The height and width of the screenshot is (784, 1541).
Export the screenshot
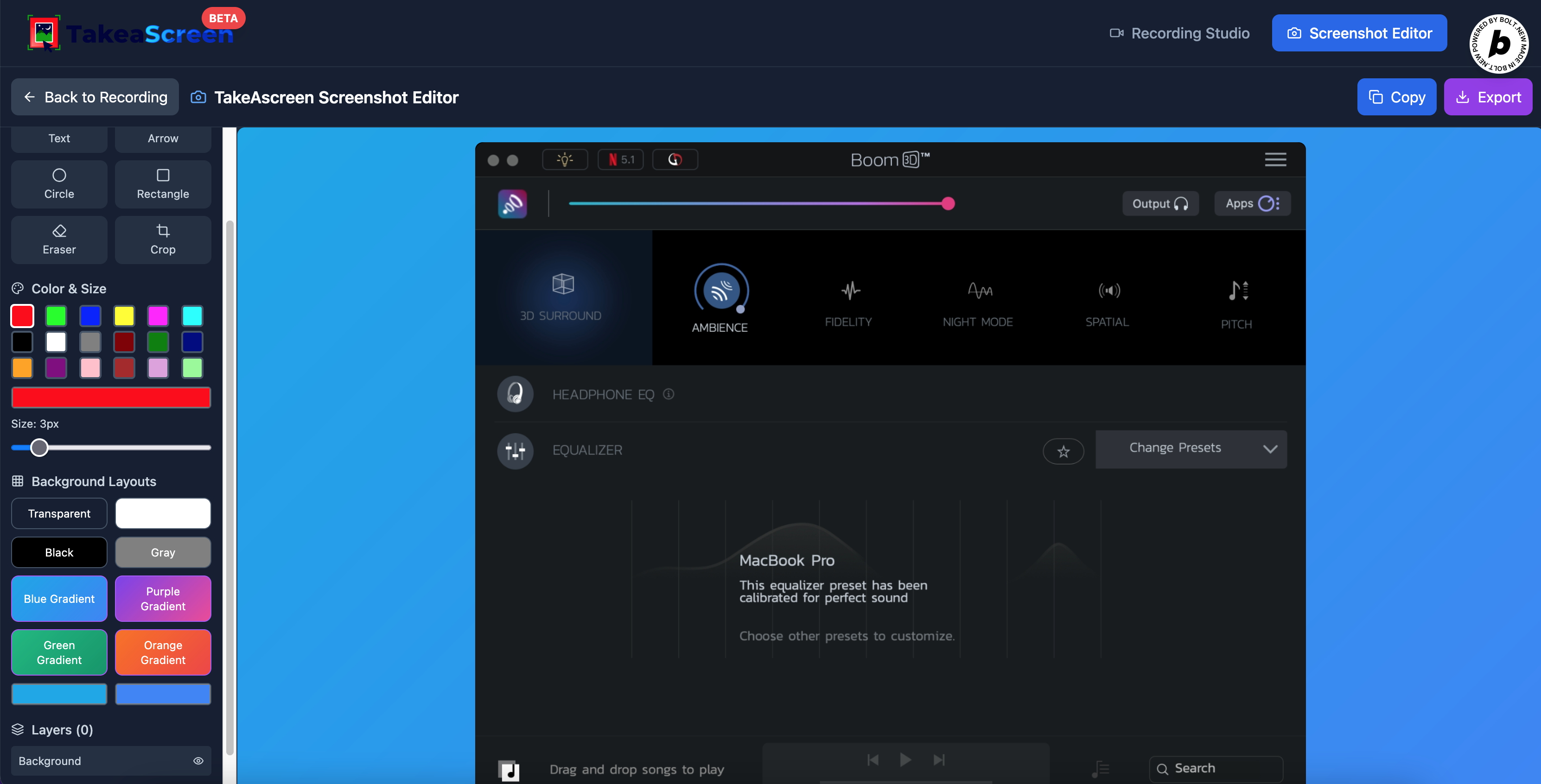tap(1487, 97)
